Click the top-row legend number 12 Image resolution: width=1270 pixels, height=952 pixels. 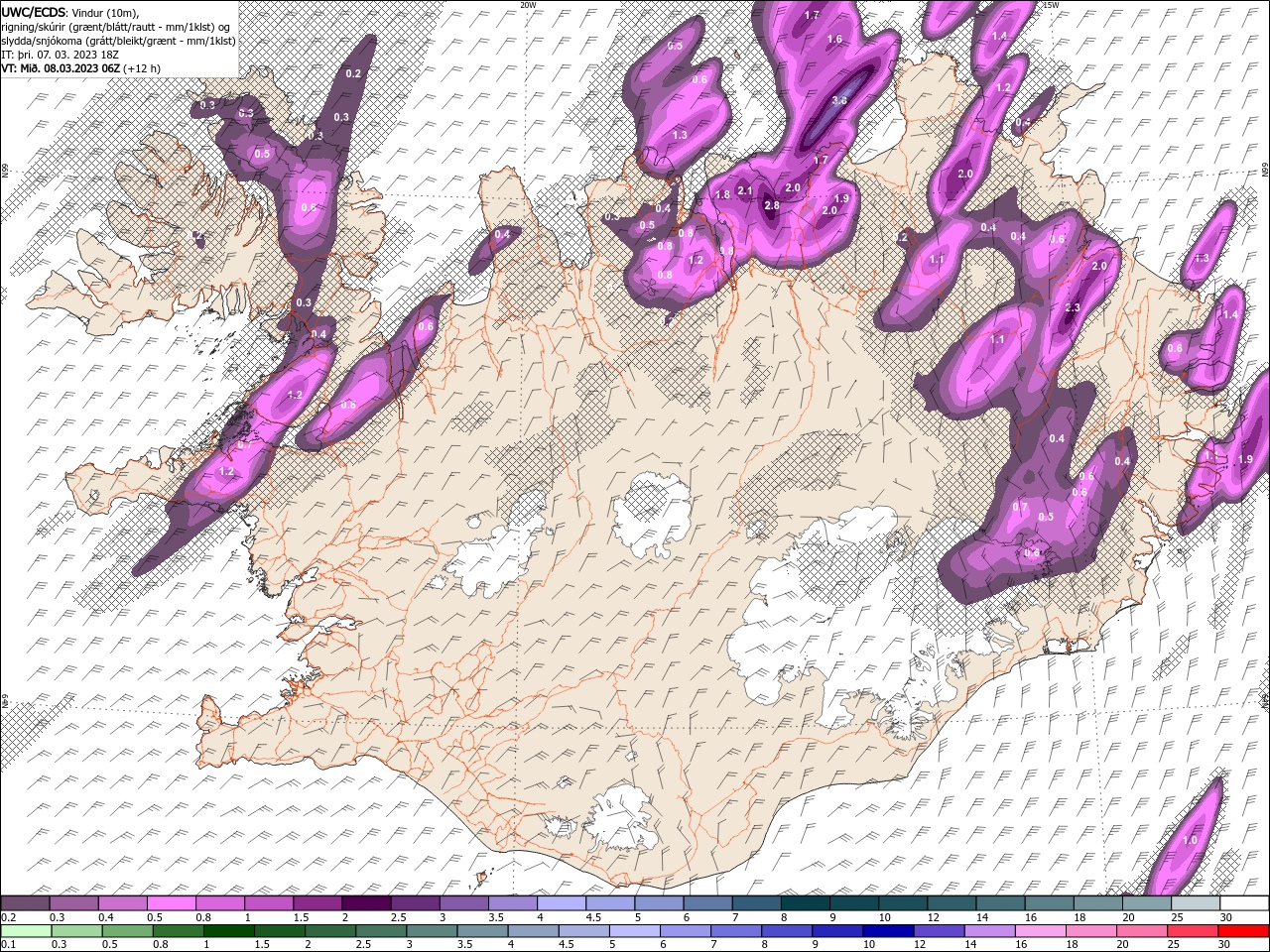click(934, 917)
